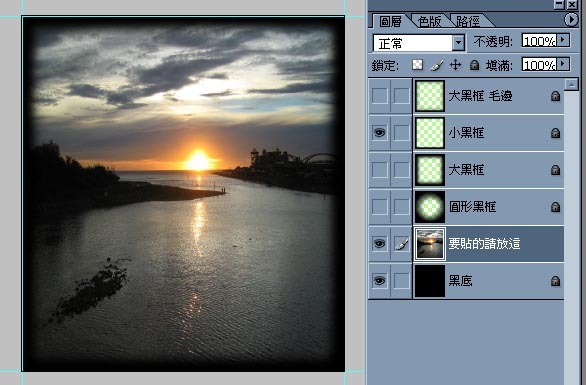The image size is (586, 385).
Task: Lock position move icon
Action: (x=455, y=65)
